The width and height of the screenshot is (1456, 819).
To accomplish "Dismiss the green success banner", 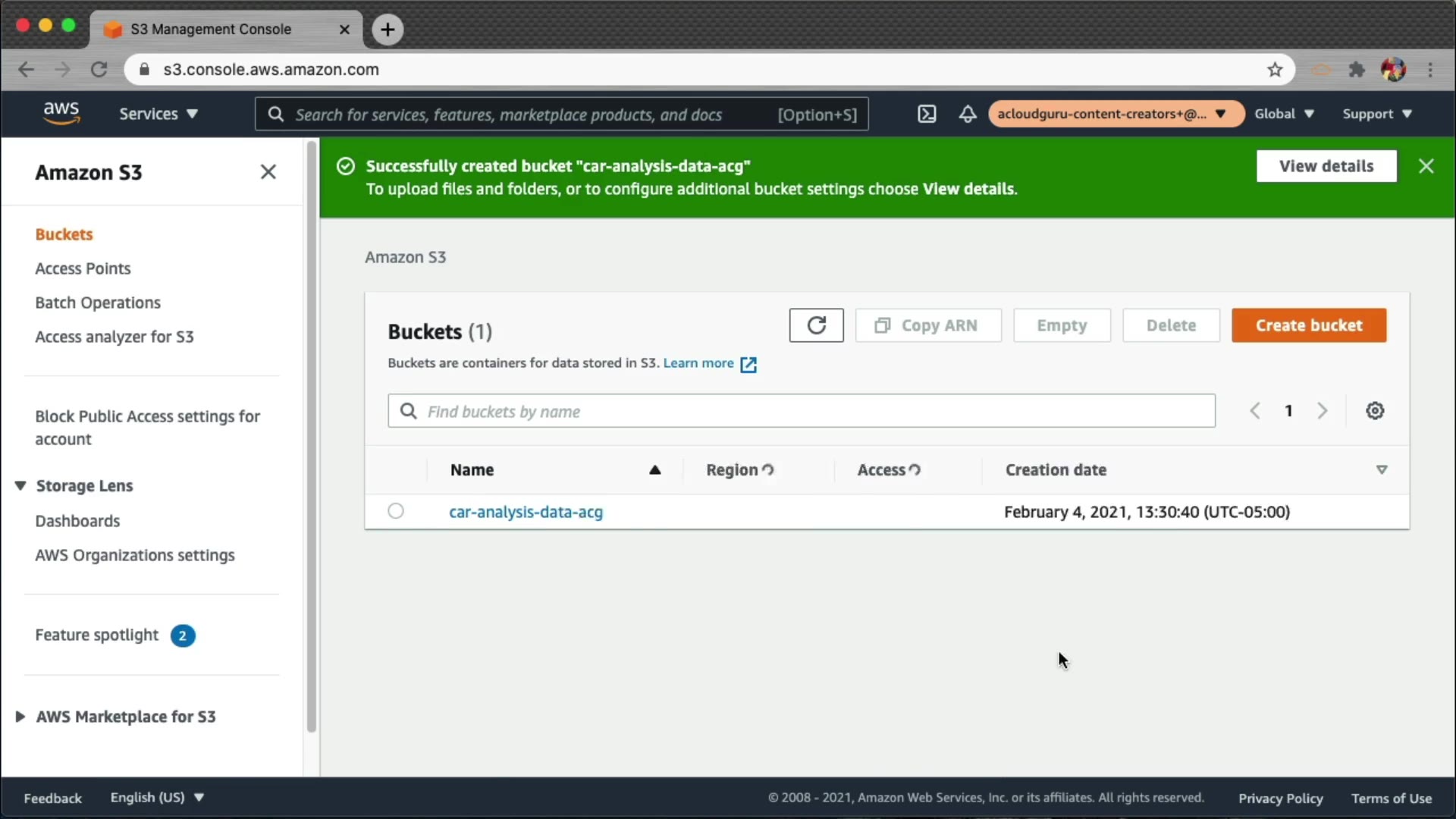I will [1426, 166].
